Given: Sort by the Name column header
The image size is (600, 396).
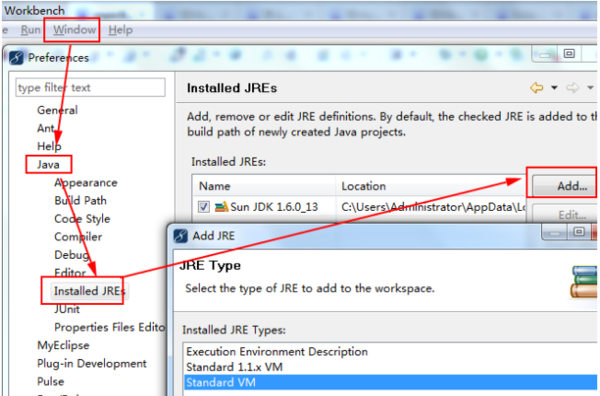Looking at the screenshot, I should click(x=264, y=186).
